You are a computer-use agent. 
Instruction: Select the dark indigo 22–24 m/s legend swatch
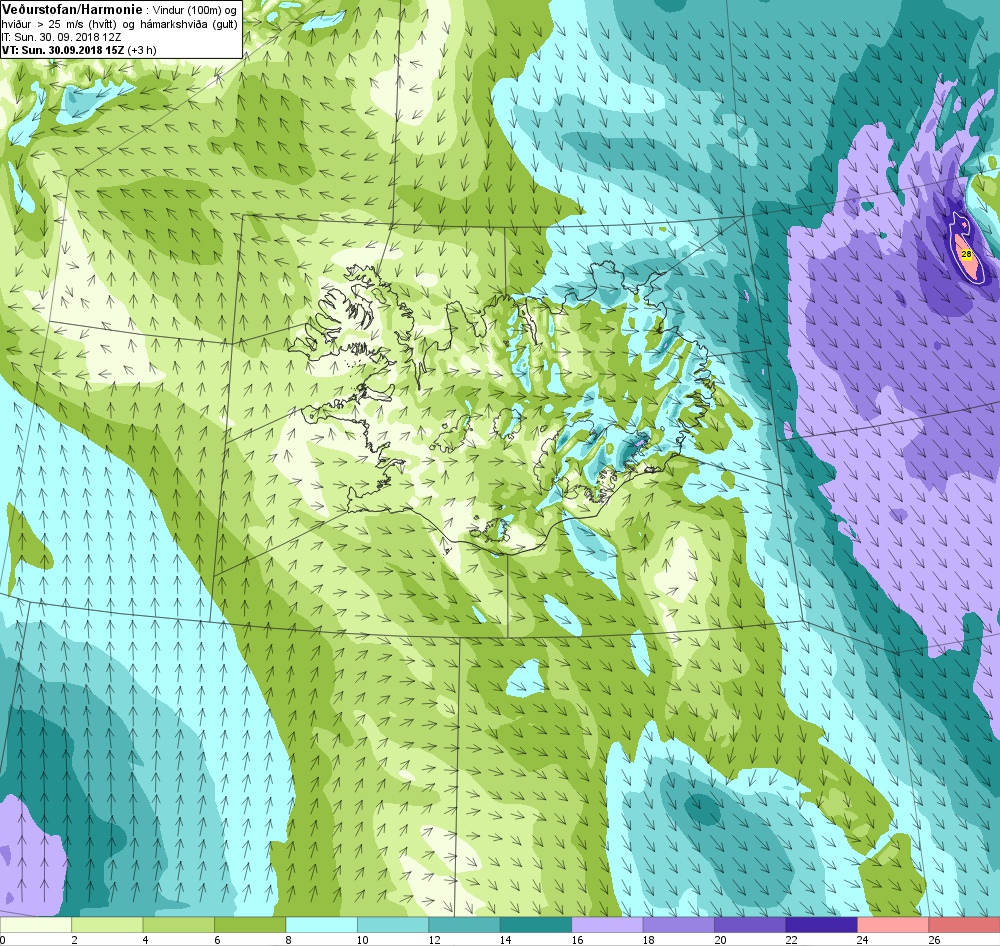821,925
